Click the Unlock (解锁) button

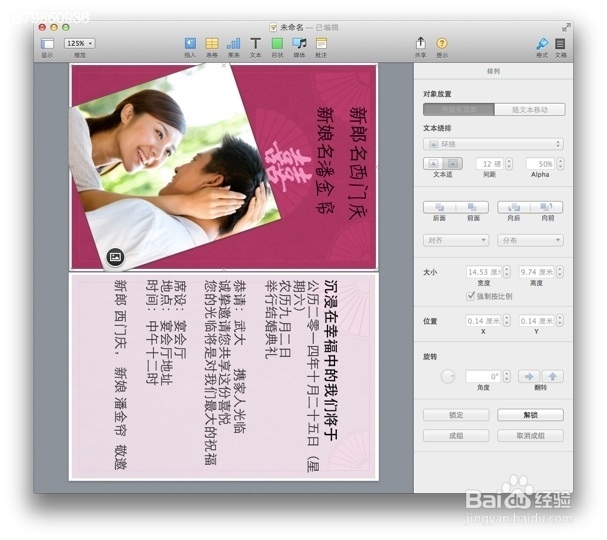(x=530, y=415)
